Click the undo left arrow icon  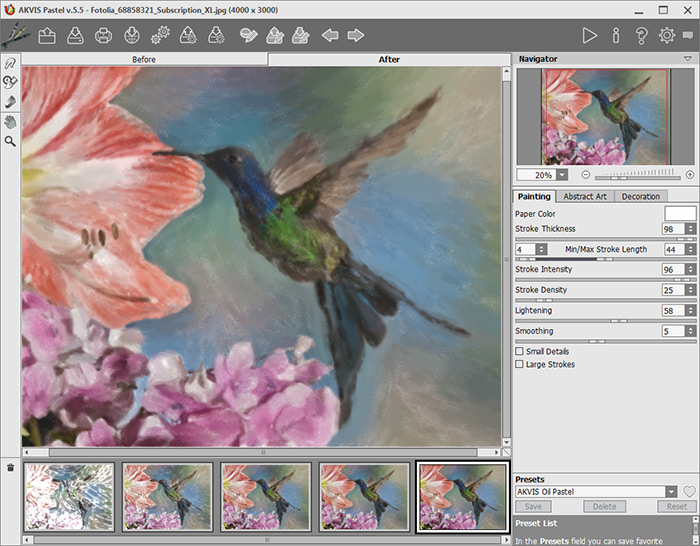click(330, 36)
